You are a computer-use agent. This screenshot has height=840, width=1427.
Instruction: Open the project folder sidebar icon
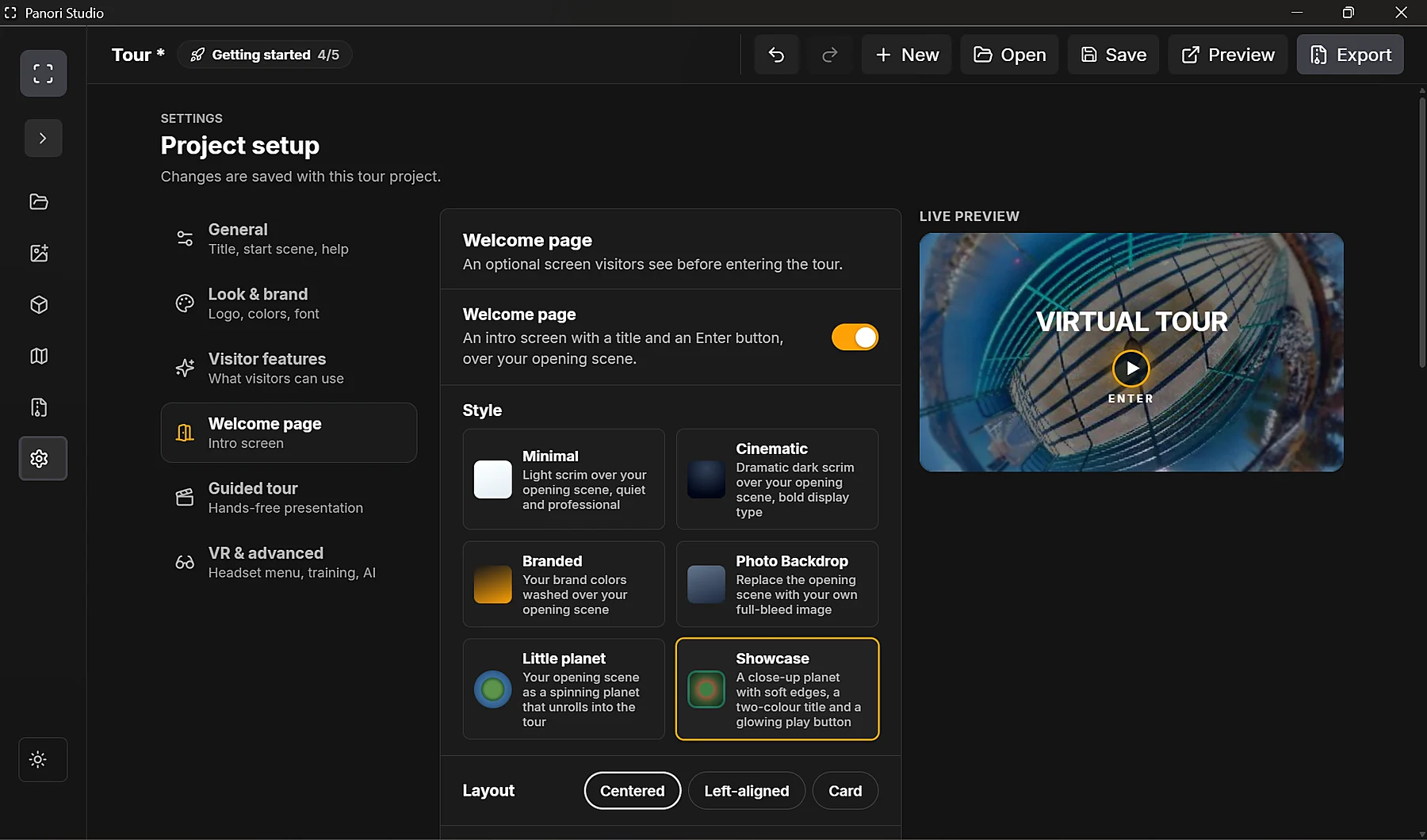click(x=39, y=201)
